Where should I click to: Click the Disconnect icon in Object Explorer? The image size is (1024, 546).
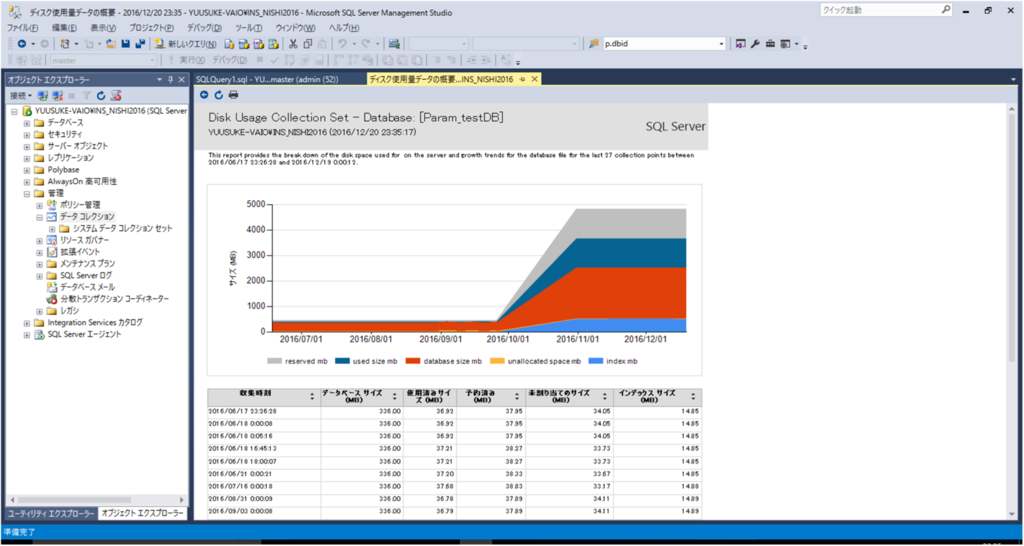(57, 95)
